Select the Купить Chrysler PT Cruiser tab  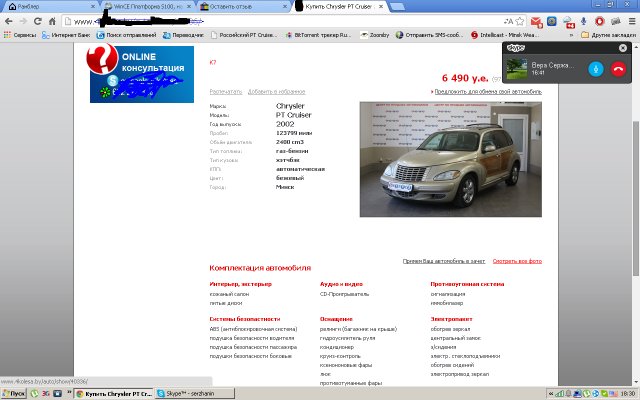[339, 7]
